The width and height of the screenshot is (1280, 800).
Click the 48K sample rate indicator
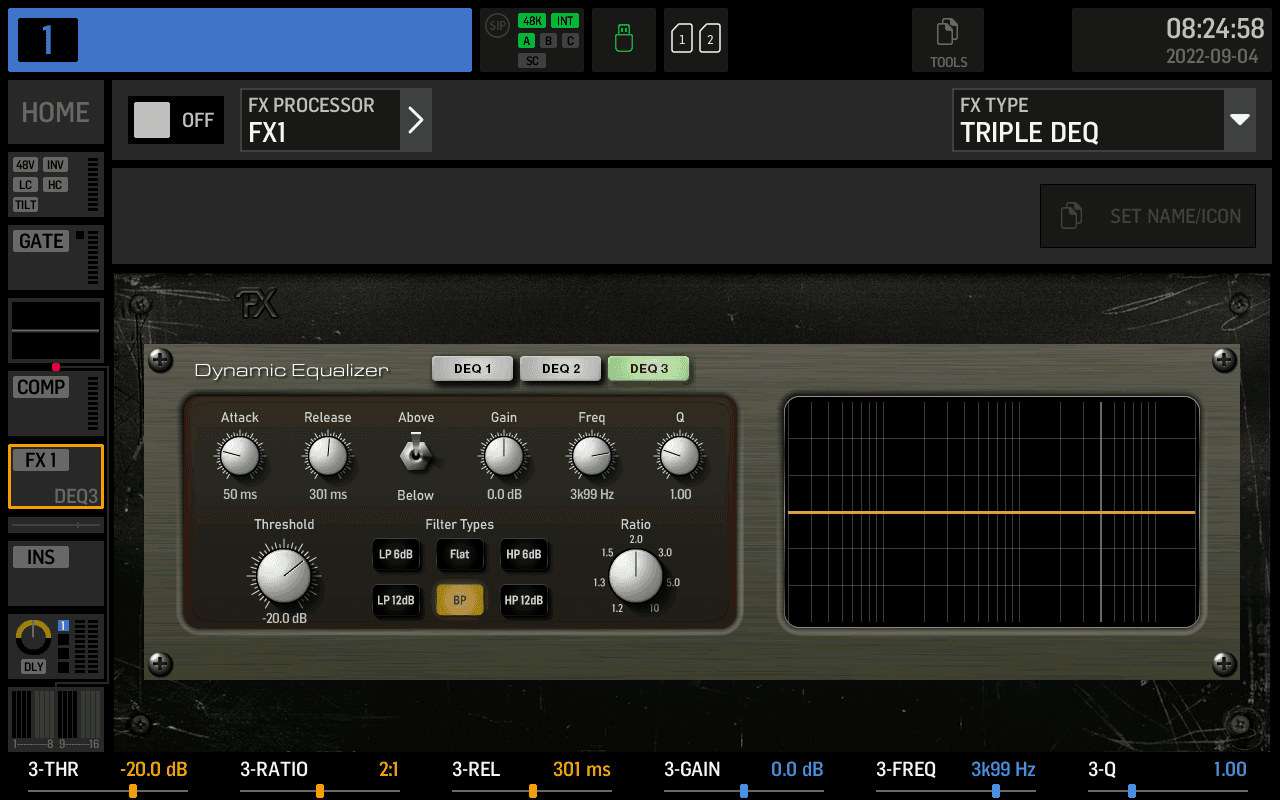coord(532,21)
